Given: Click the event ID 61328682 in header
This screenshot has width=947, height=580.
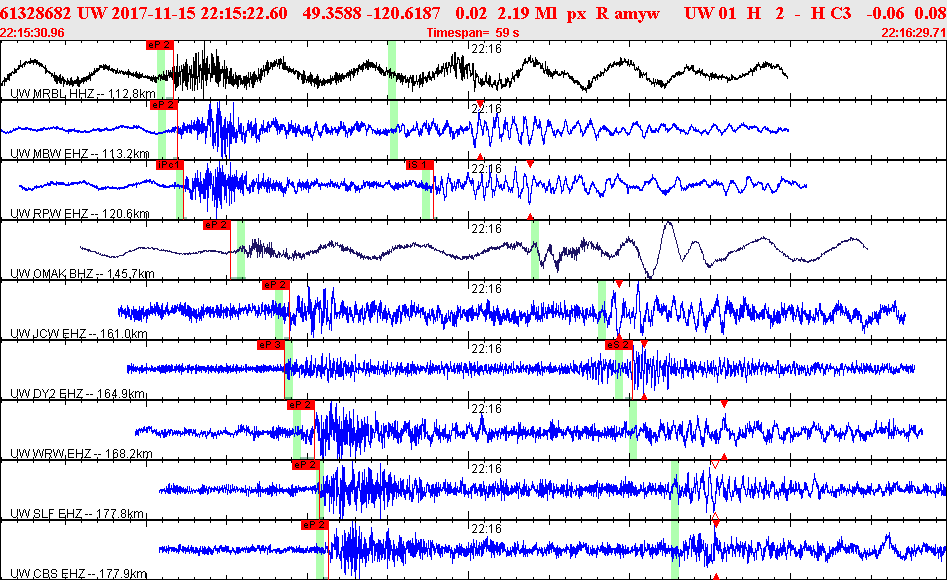Looking at the screenshot, I should (36, 13).
